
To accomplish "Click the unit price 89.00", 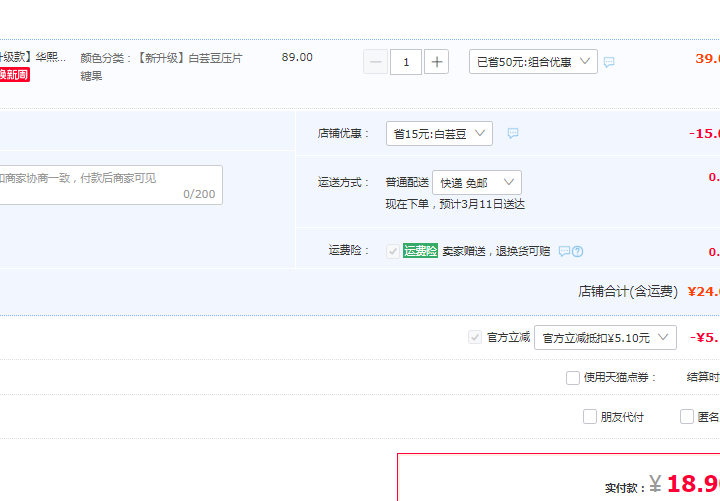I will [297, 57].
